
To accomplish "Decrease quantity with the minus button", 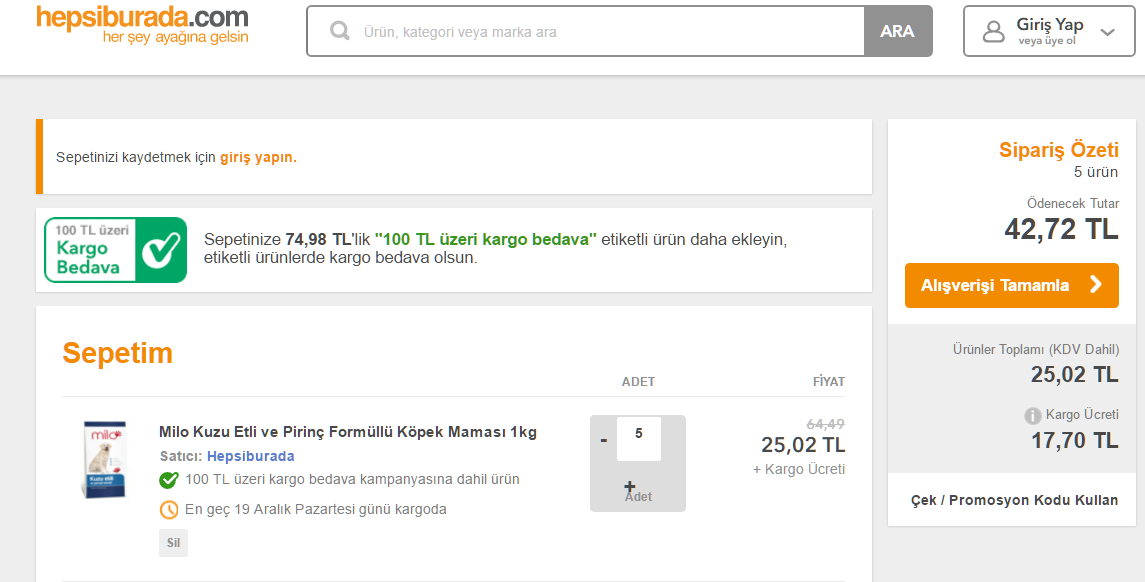I will coord(604,440).
